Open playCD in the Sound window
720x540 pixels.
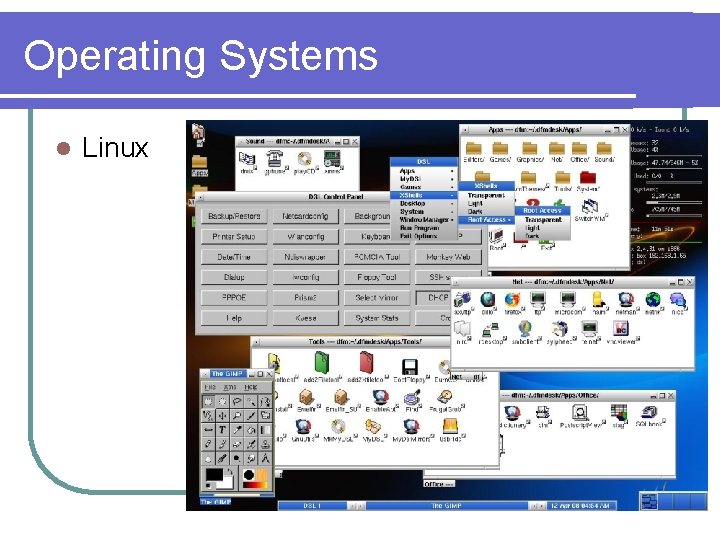[305, 161]
